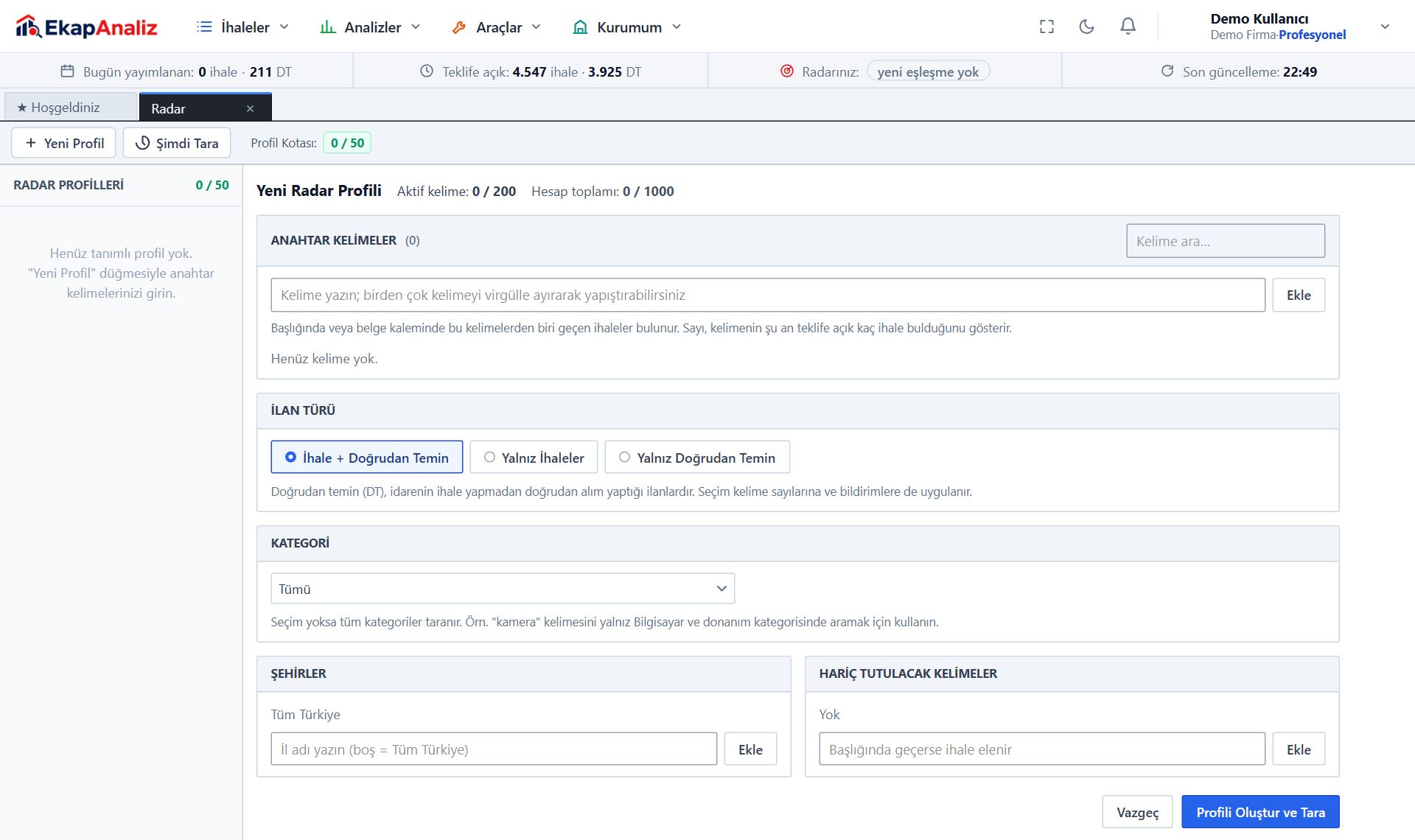The height and width of the screenshot is (840, 1415).
Task: Expand the Kurumum menu
Action: point(627,27)
